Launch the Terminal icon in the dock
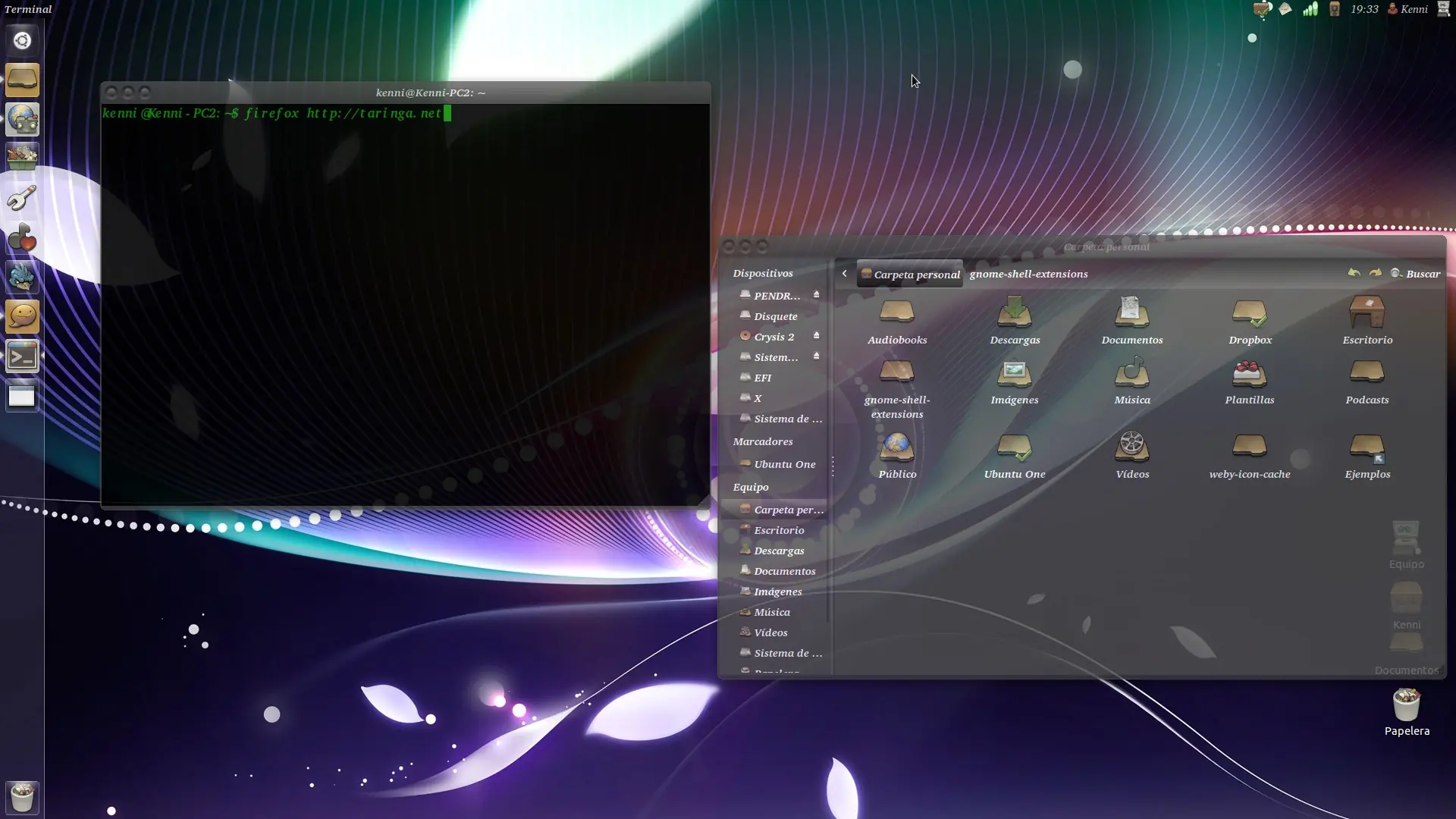This screenshot has height=819, width=1456. tap(22, 356)
